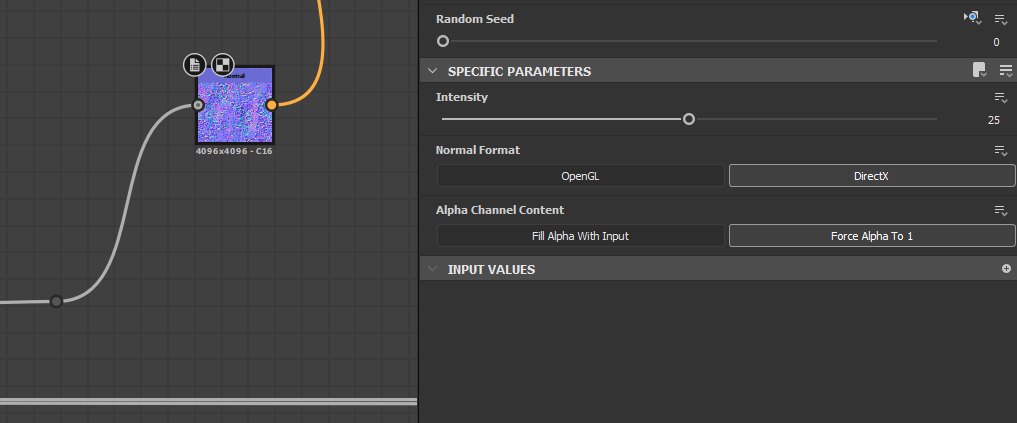
Task: Set Normal Format to OpenGL
Action: (x=580, y=175)
